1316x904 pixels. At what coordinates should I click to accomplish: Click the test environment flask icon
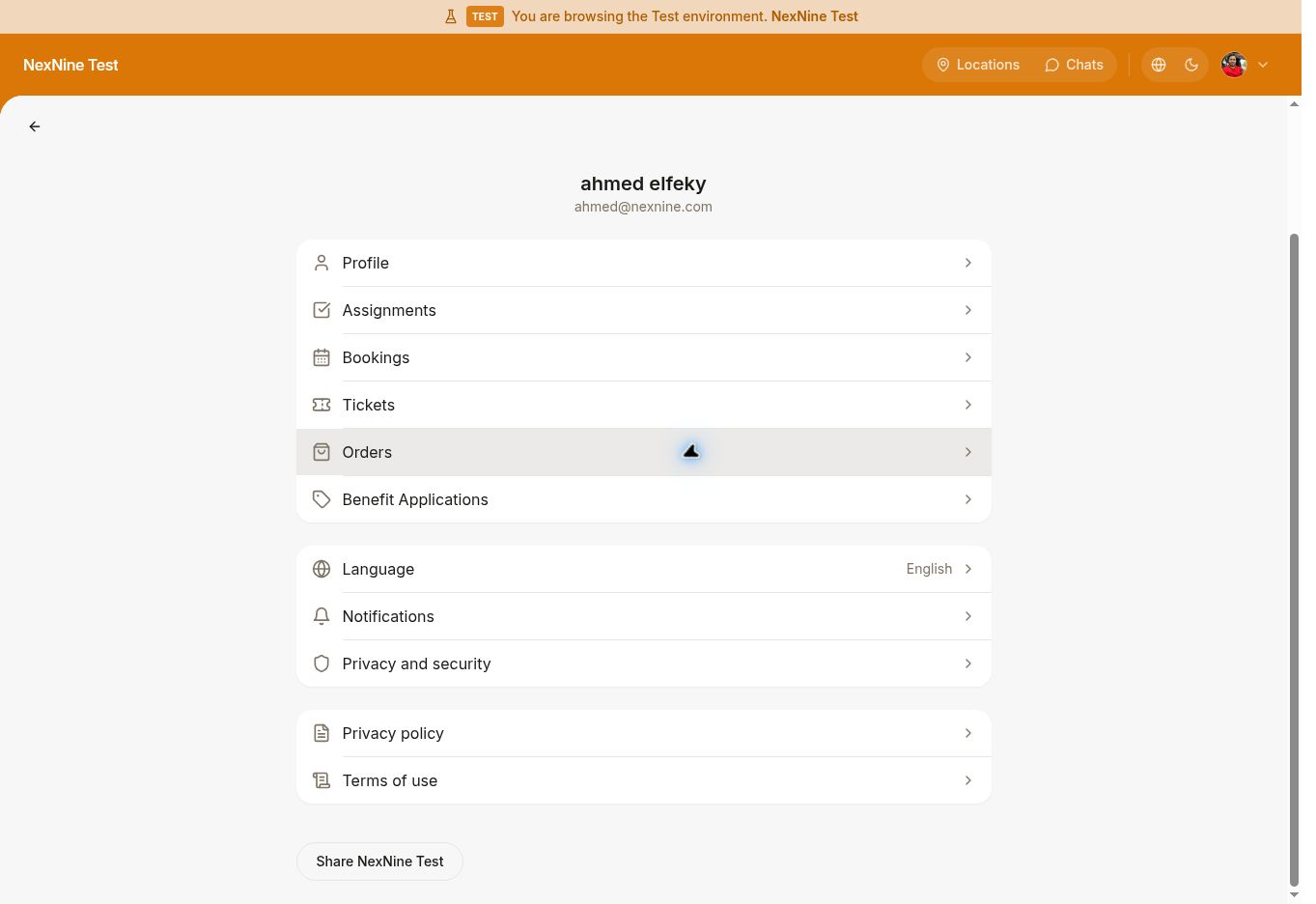click(451, 16)
